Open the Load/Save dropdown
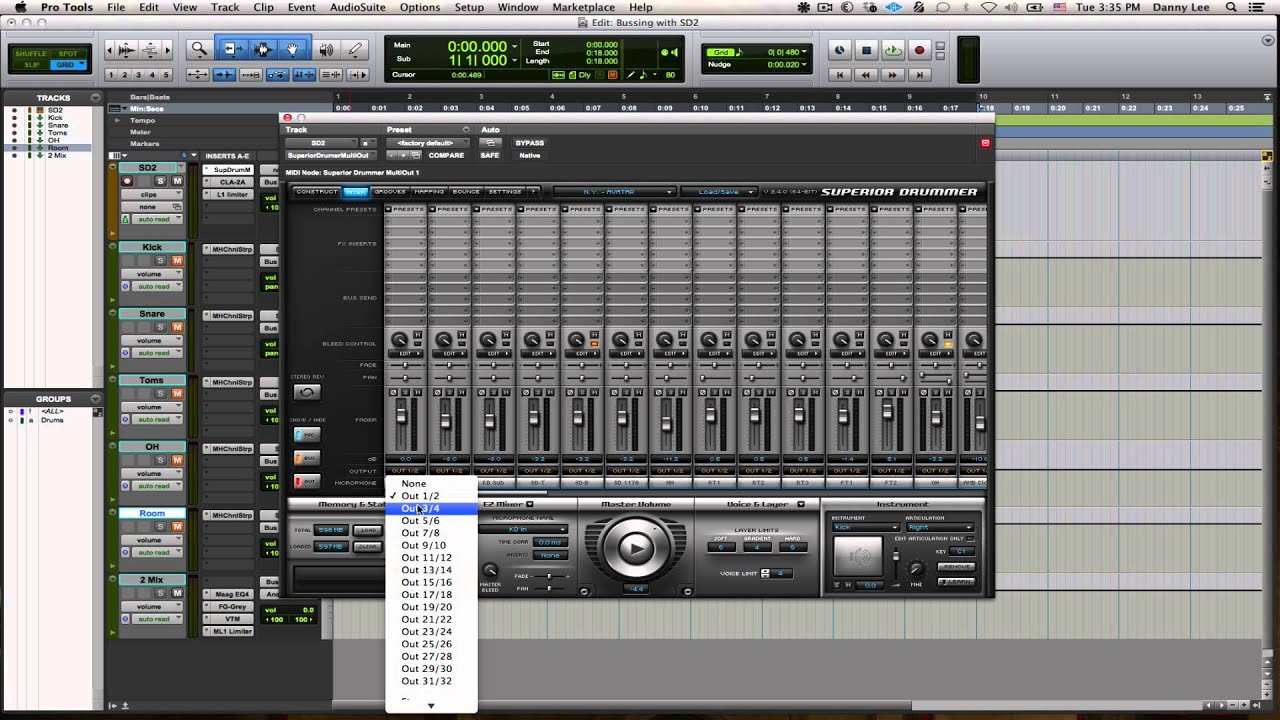 click(720, 192)
